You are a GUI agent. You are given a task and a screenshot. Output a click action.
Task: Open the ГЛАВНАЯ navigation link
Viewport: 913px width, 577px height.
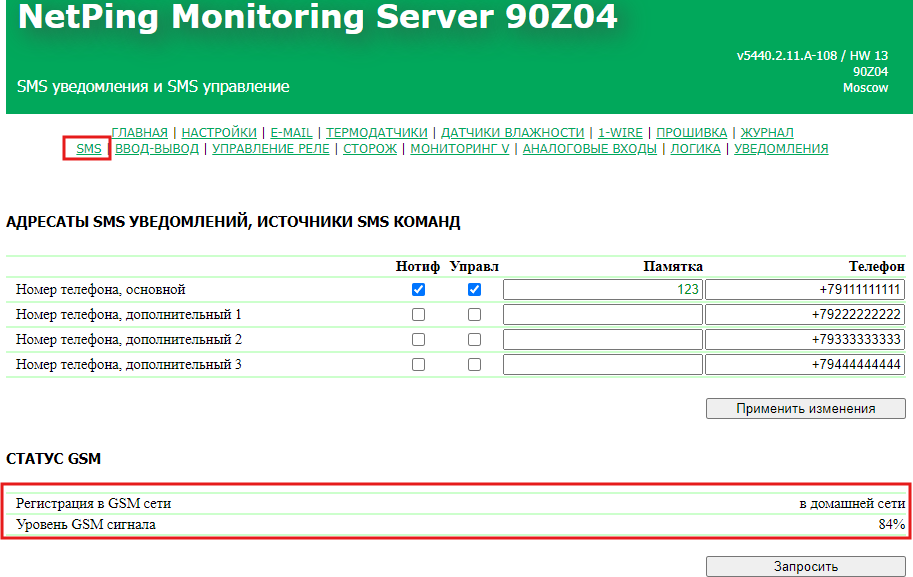click(x=139, y=132)
